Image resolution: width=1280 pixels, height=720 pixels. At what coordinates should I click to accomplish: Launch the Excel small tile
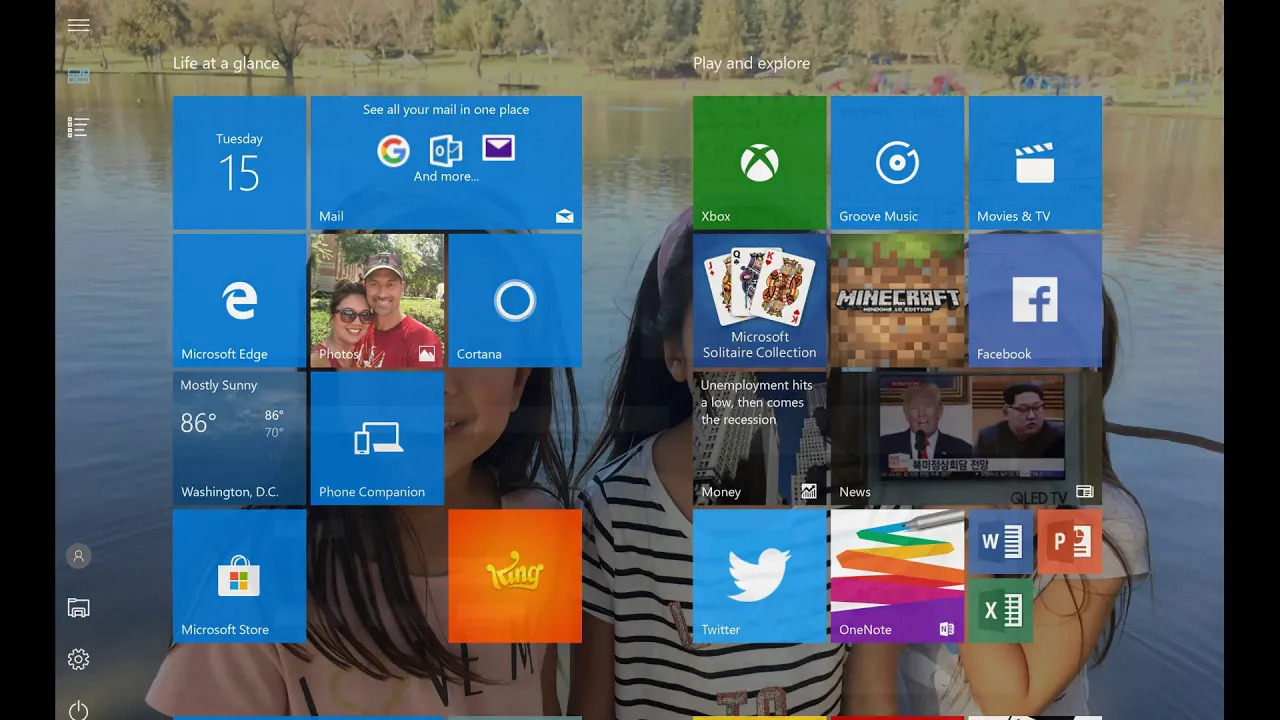pyautogui.click(x=1001, y=610)
